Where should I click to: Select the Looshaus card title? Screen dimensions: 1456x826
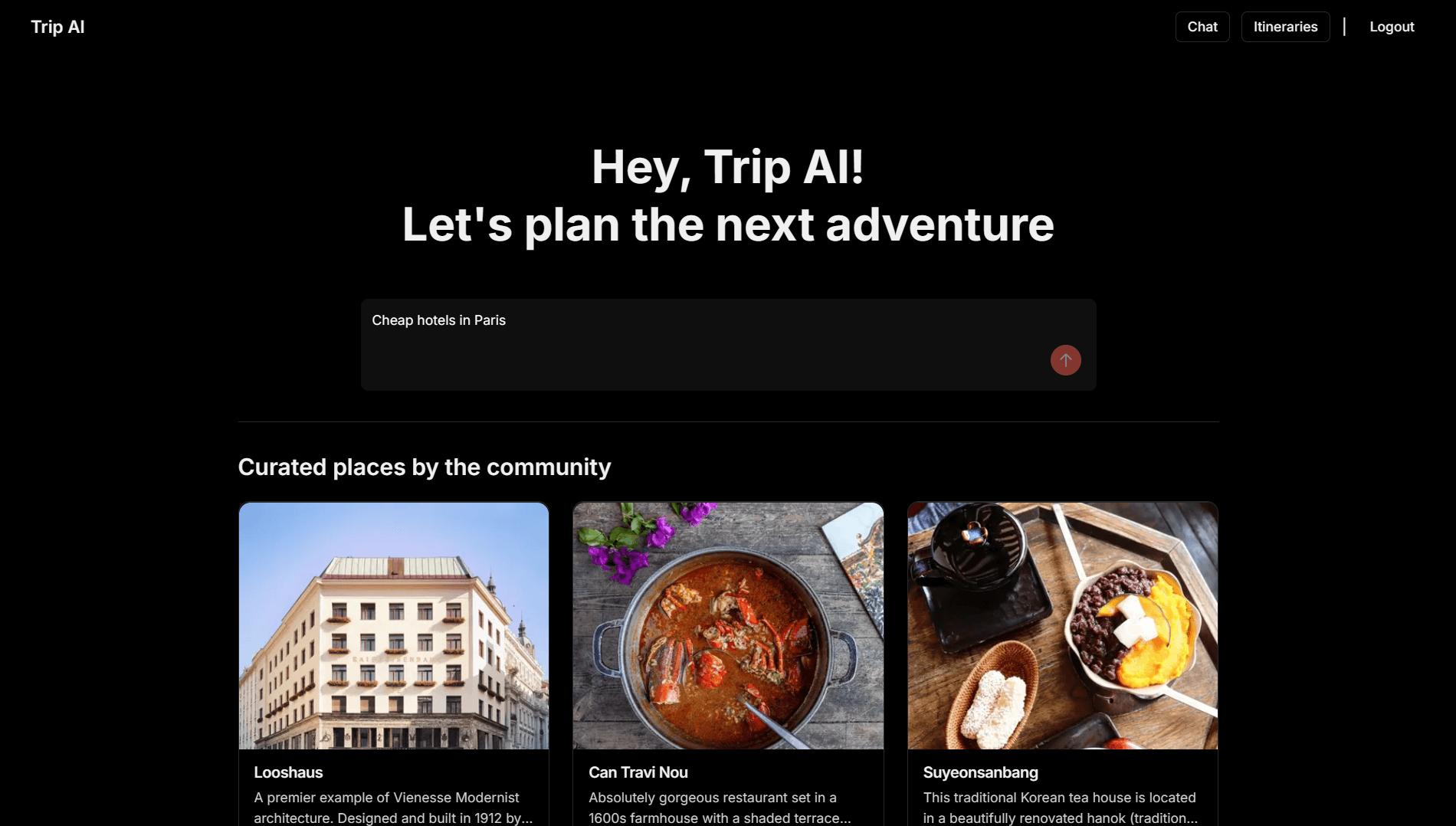tap(288, 772)
